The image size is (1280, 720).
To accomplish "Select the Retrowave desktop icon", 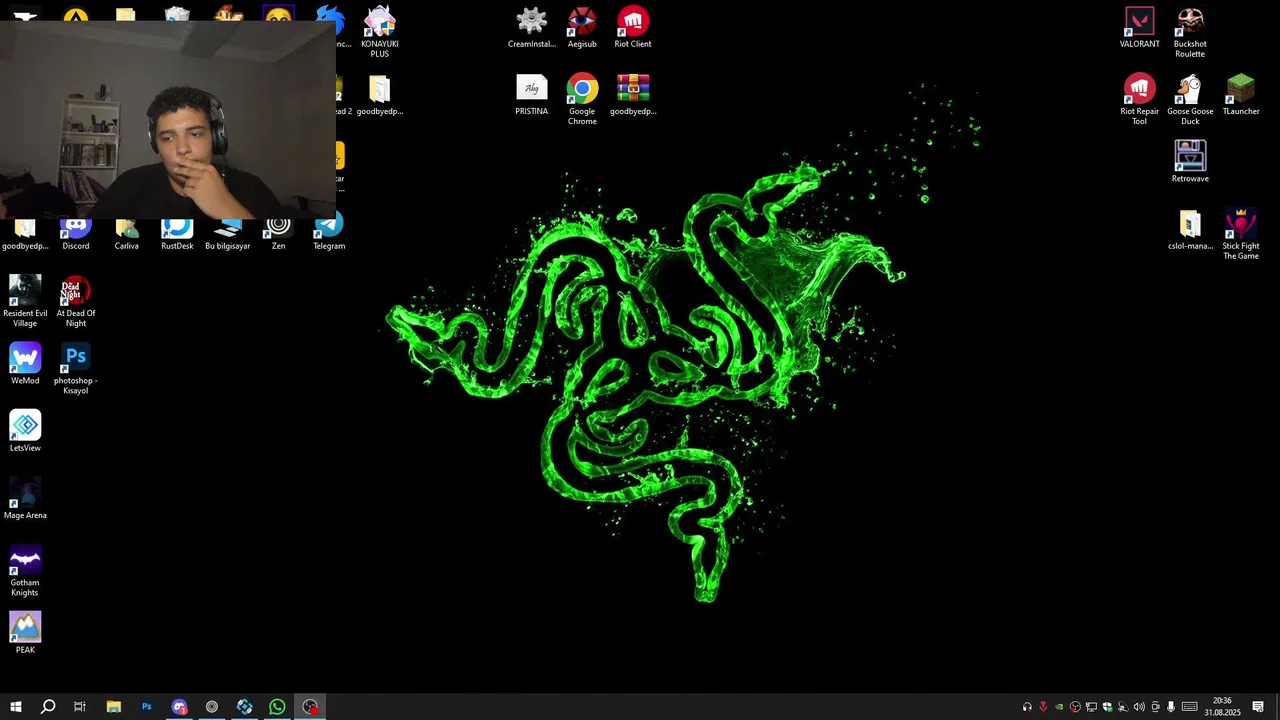I will point(1190,161).
